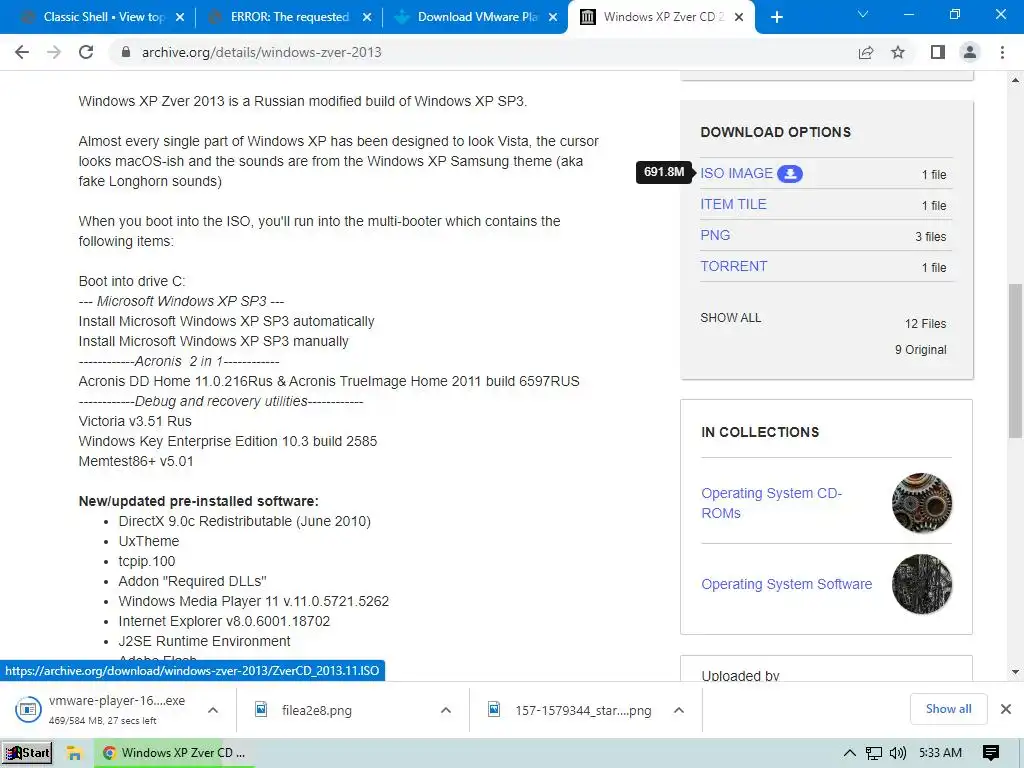Download the ISO IMAGE link

(736, 174)
